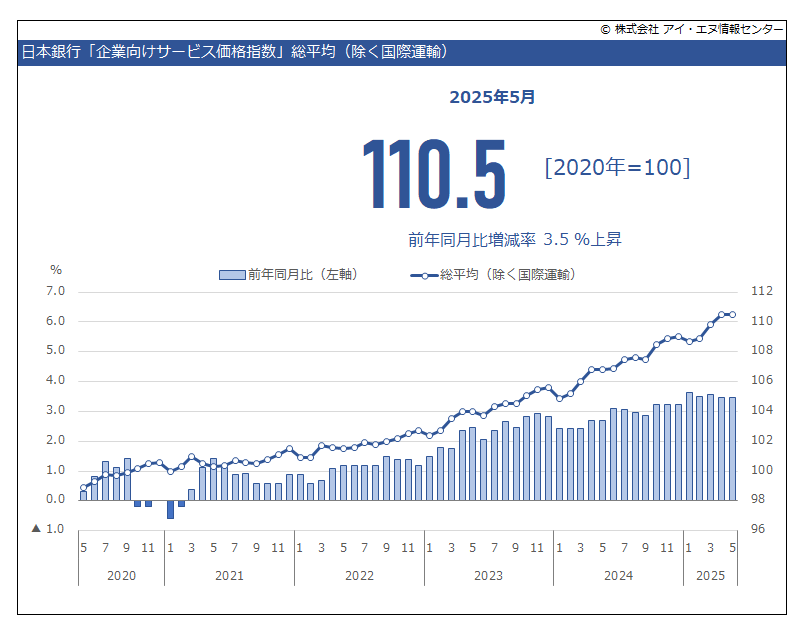Click the left axis value 5.0

pyautogui.click(x=55, y=350)
